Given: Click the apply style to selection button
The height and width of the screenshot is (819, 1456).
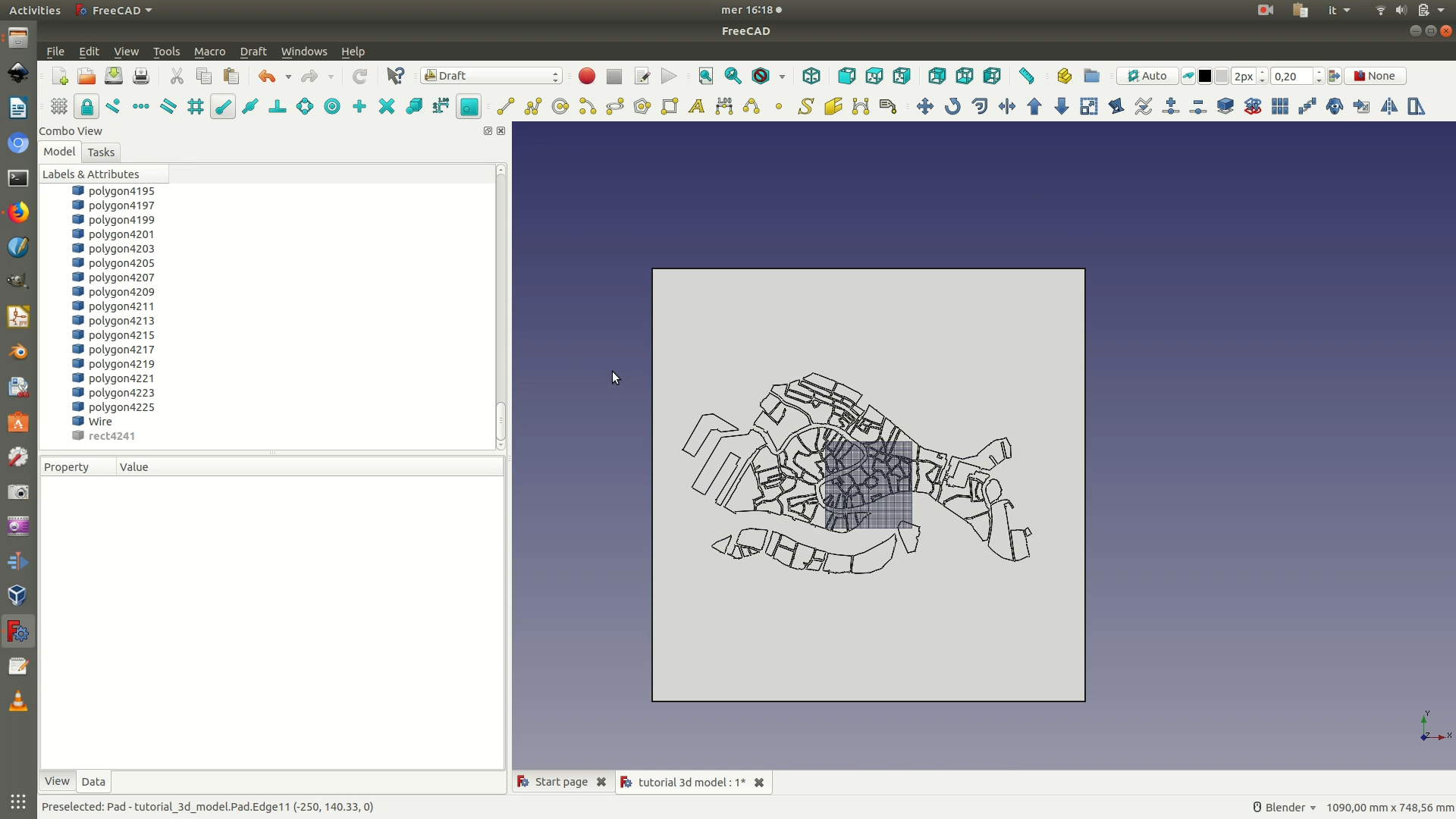Looking at the screenshot, I should pyautogui.click(x=1335, y=76).
